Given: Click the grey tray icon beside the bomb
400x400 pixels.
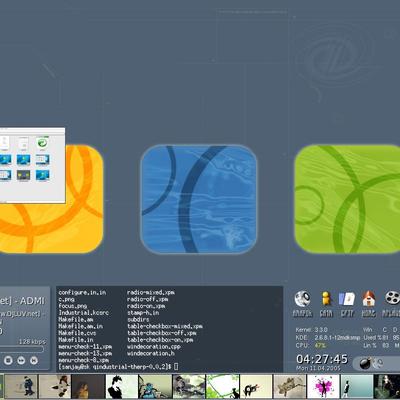Looking at the screenshot, I should [x=378, y=363].
